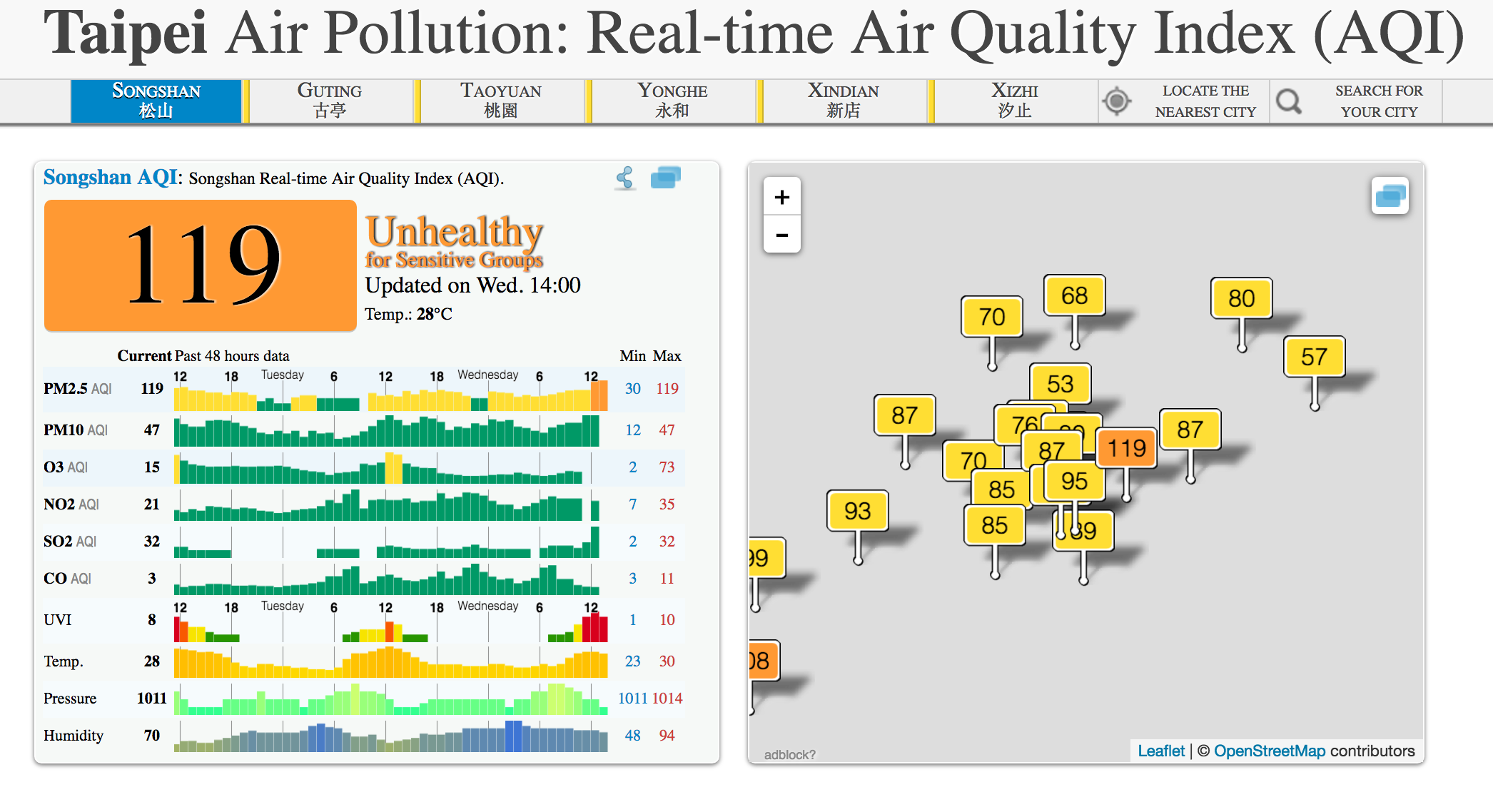Zoom in the map with plus button

coord(782,197)
